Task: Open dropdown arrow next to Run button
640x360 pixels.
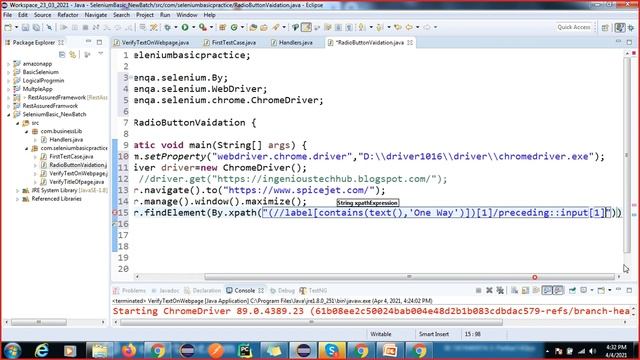Action: point(193,27)
